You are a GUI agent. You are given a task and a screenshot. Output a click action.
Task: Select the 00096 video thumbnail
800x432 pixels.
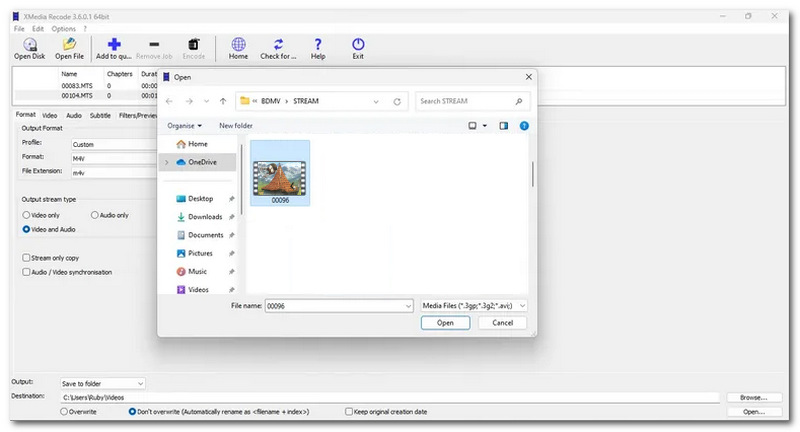coord(280,173)
